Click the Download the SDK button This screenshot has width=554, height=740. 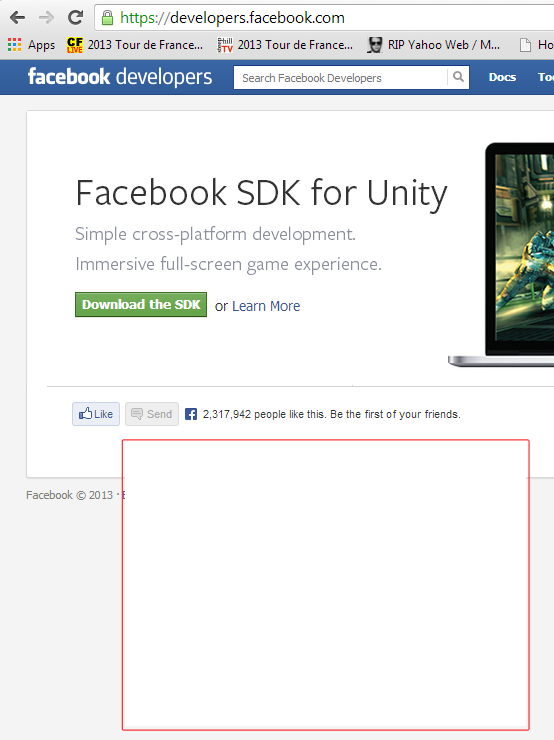click(141, 304)
